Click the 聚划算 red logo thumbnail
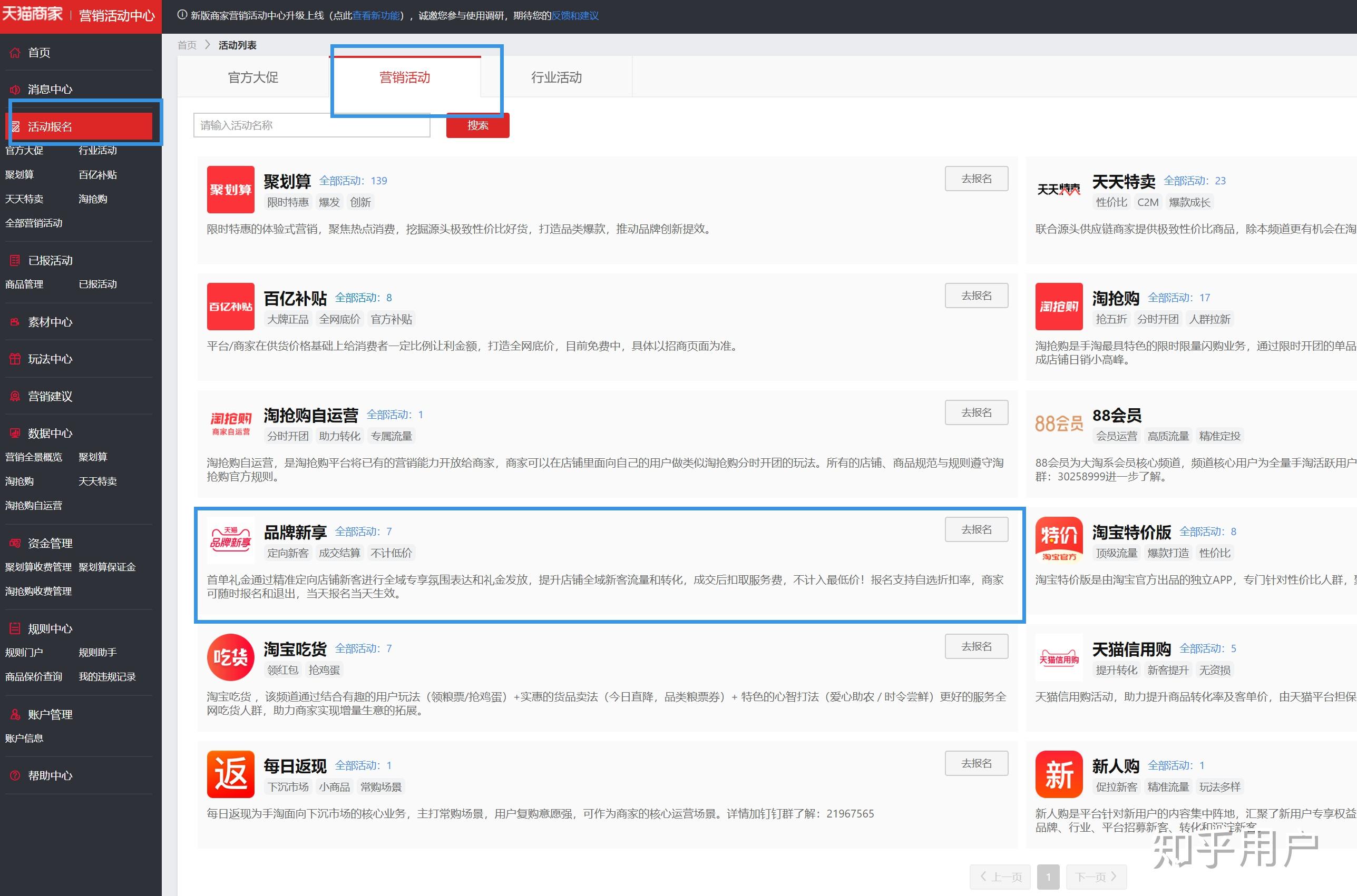Image resolution: width=1357 pixels, height=896 pixels. click(x=230, y=190)
